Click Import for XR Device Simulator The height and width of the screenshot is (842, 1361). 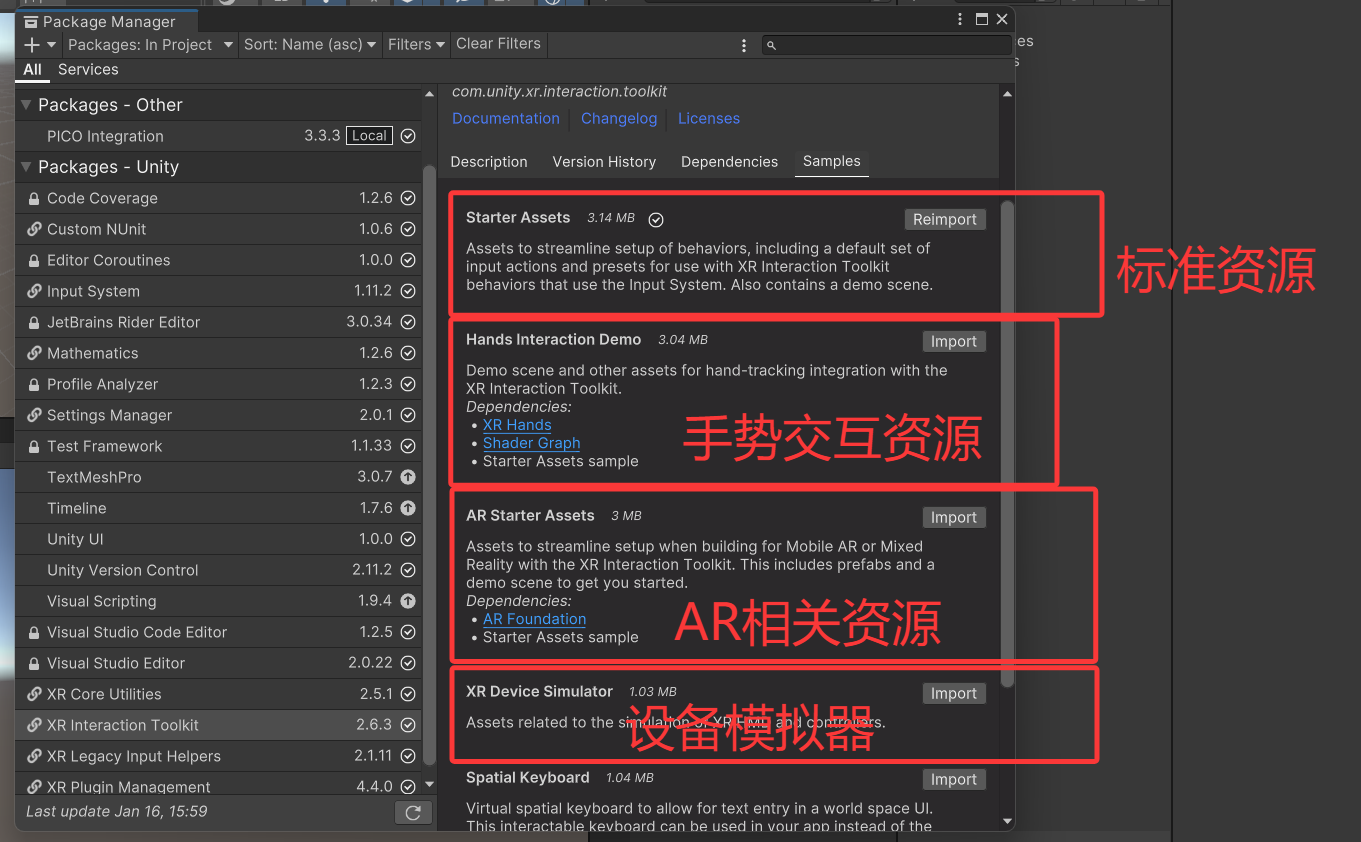[954, 694]
